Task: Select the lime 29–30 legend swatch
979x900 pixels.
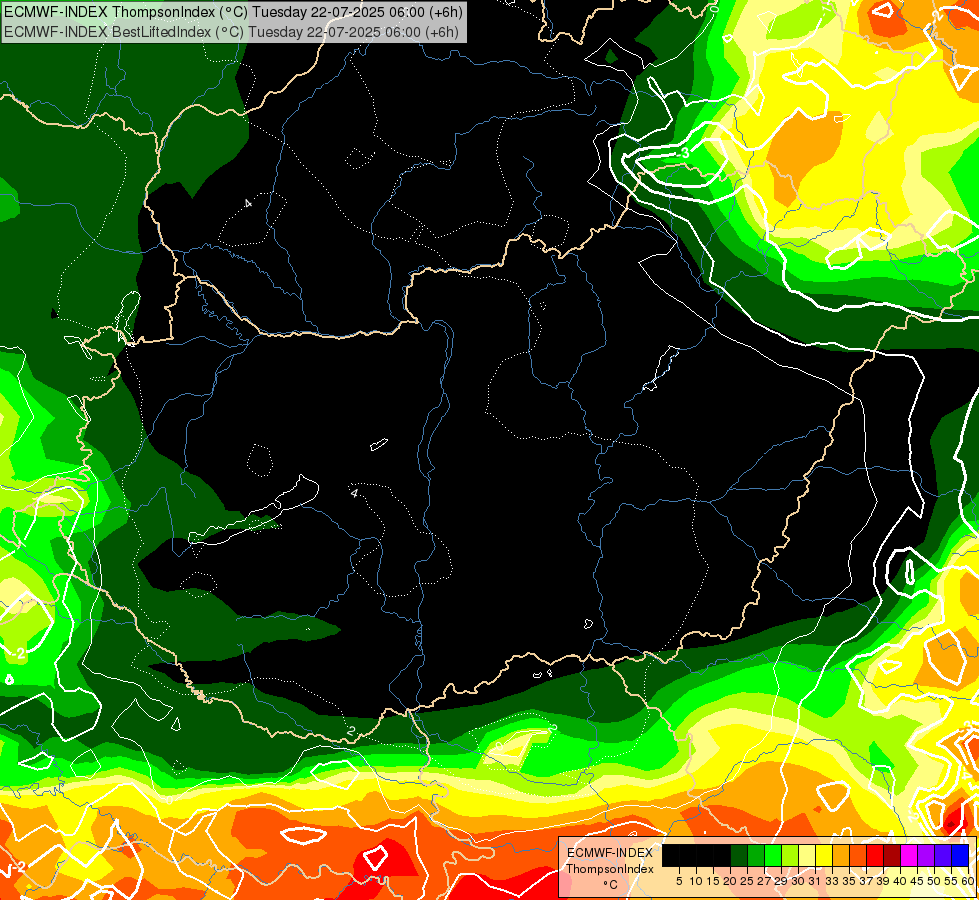Action: 790,855
